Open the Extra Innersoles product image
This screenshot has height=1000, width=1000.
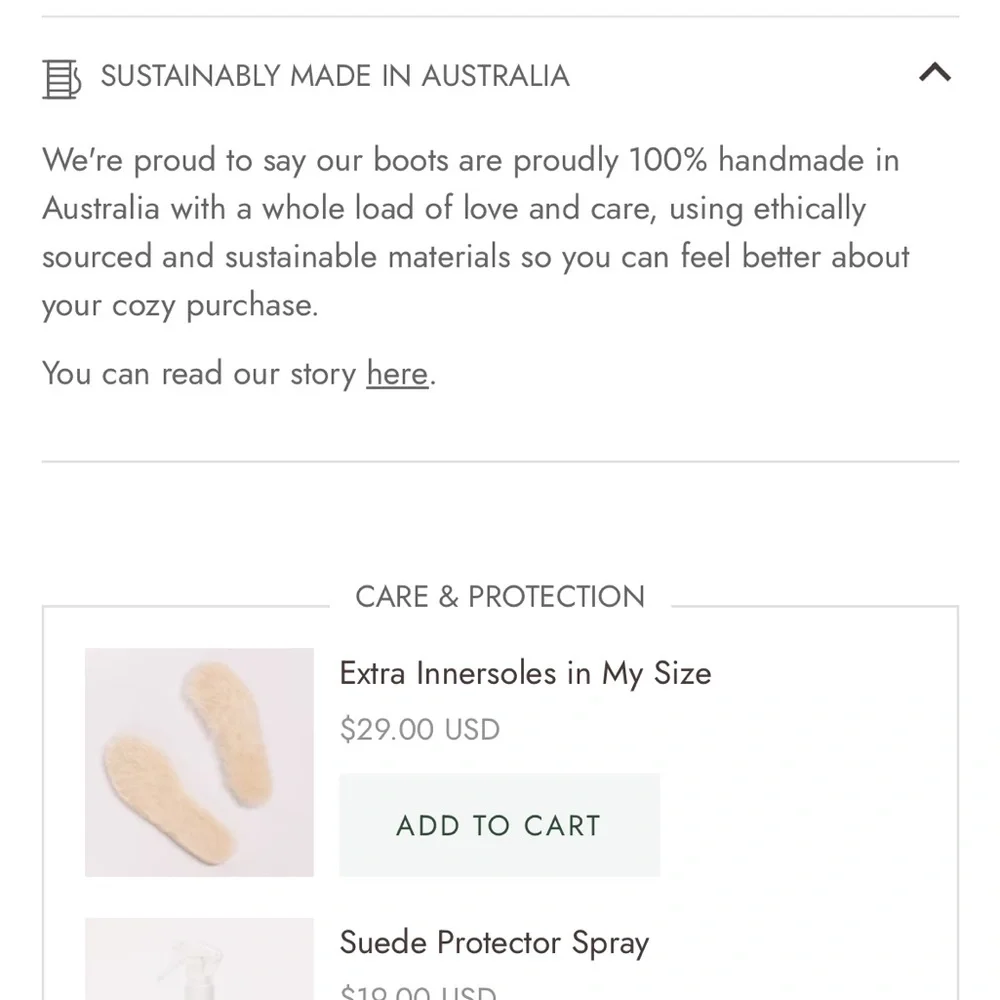pos(199,762)
